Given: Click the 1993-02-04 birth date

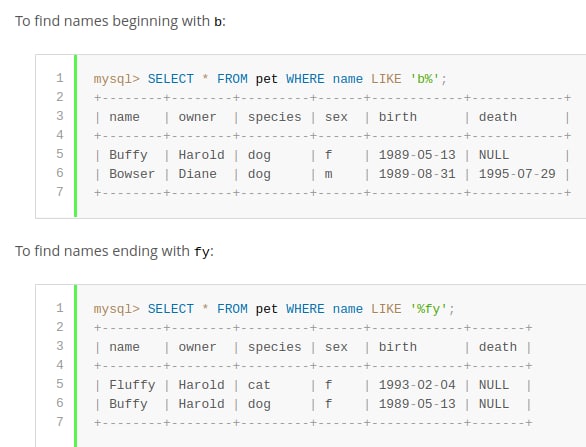Looking at the screenshot, I should pyautogui.click(x=417, y=385).
